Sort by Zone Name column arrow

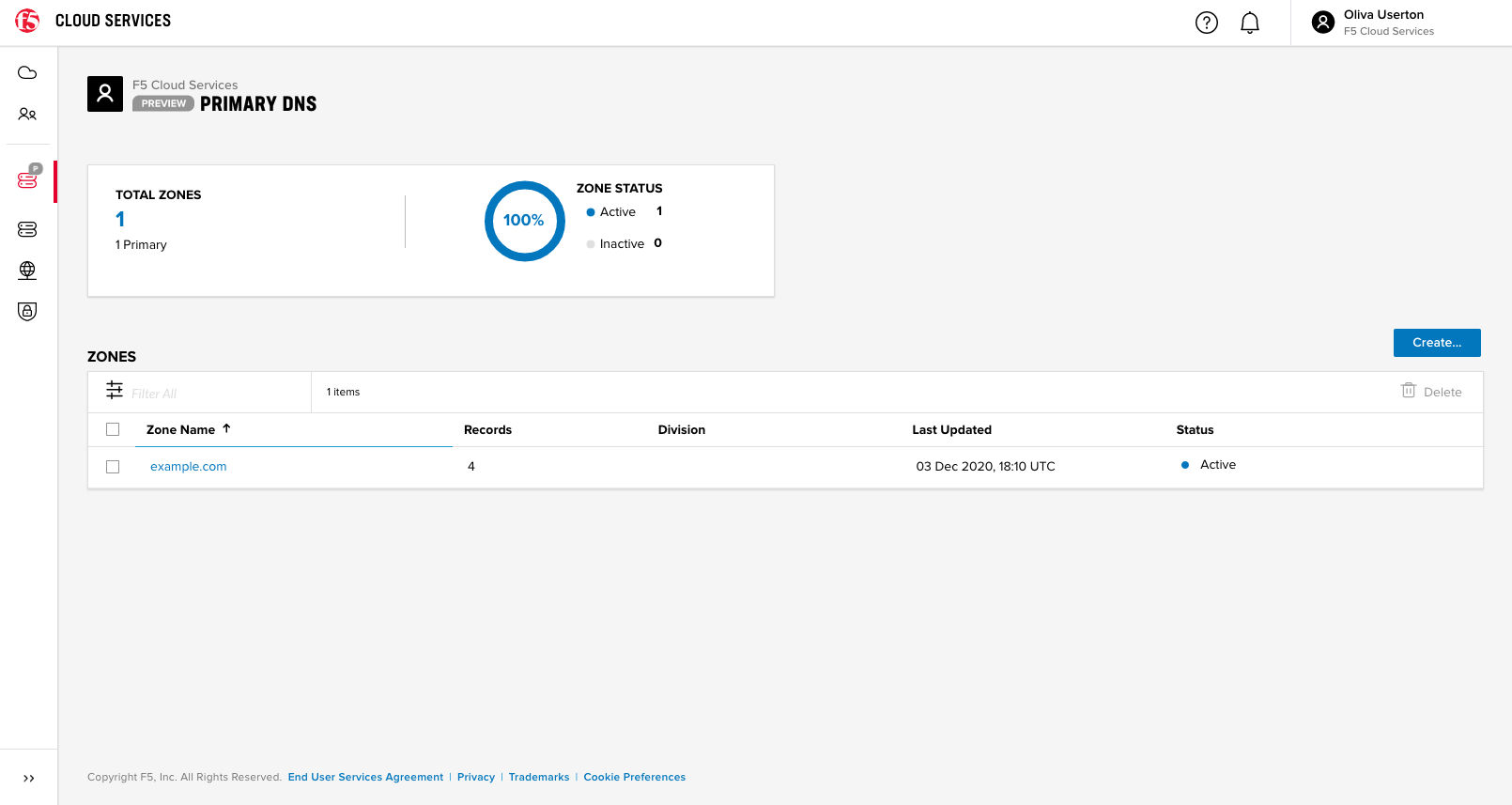(226, 429)
